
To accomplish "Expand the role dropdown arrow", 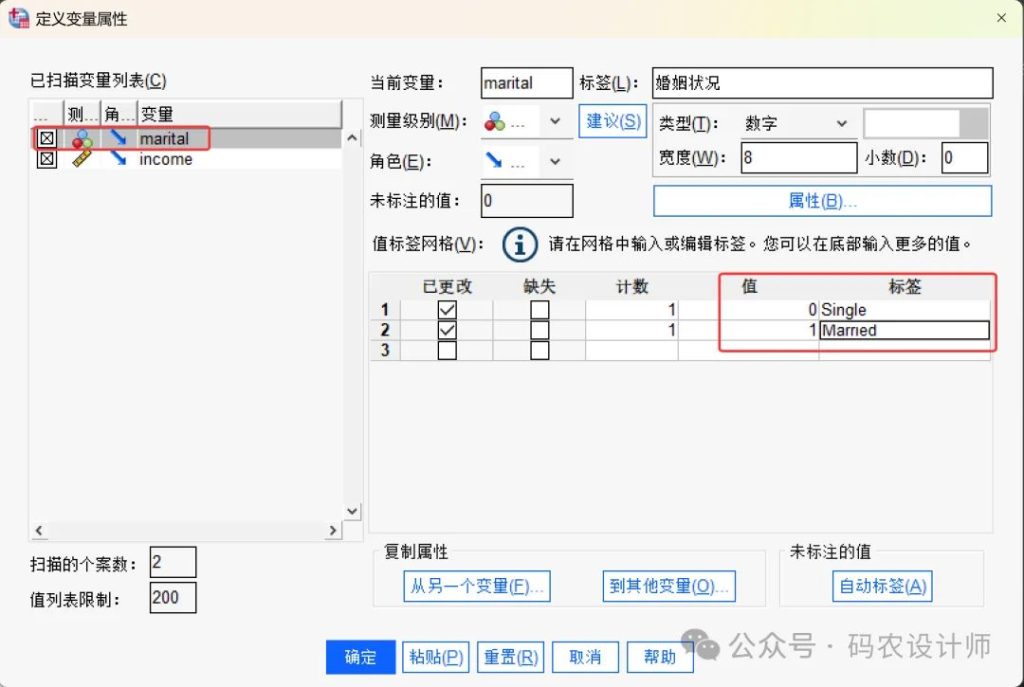I will [555, 161].
